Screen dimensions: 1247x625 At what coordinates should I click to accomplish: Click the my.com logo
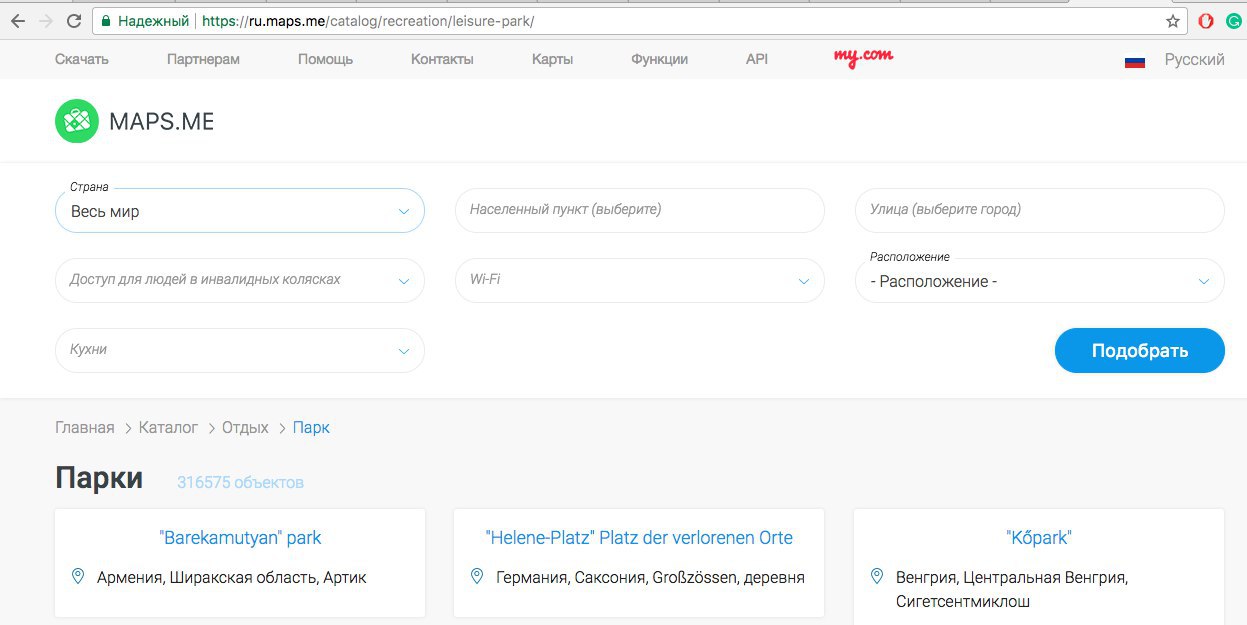coord(863,58)
